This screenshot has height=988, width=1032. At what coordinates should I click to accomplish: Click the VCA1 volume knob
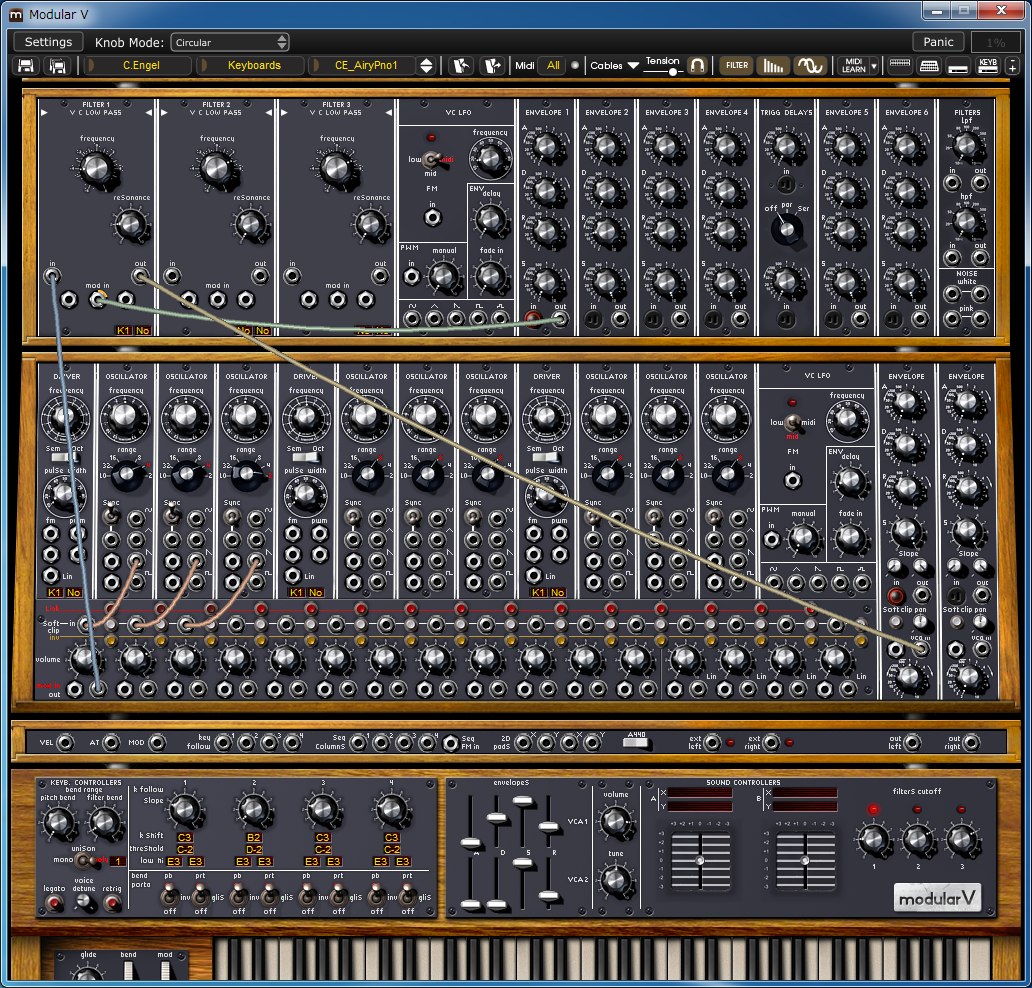(x=616, y=821)
